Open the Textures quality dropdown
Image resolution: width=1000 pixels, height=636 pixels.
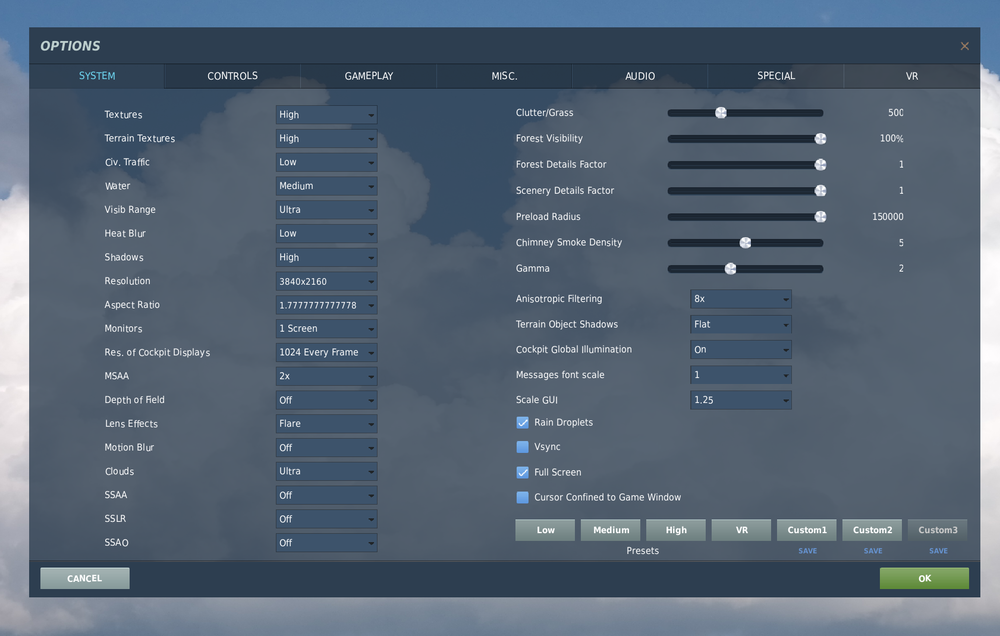pos(325,114)
